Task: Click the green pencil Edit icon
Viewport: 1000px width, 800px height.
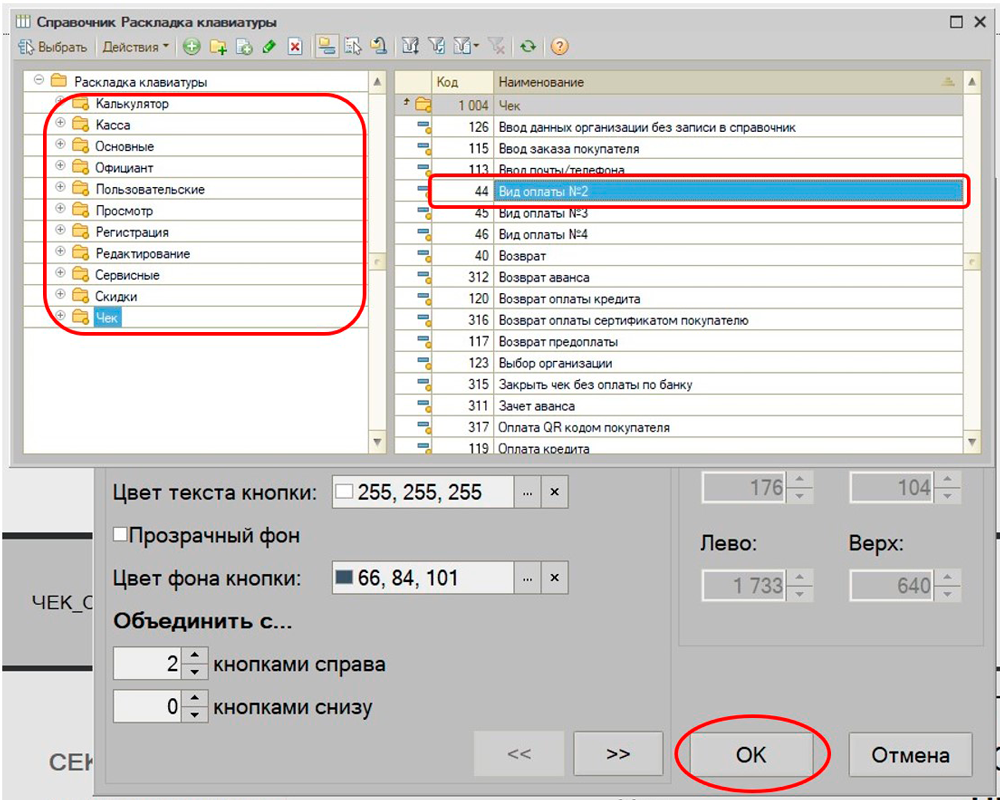Action: coord(269,47)
